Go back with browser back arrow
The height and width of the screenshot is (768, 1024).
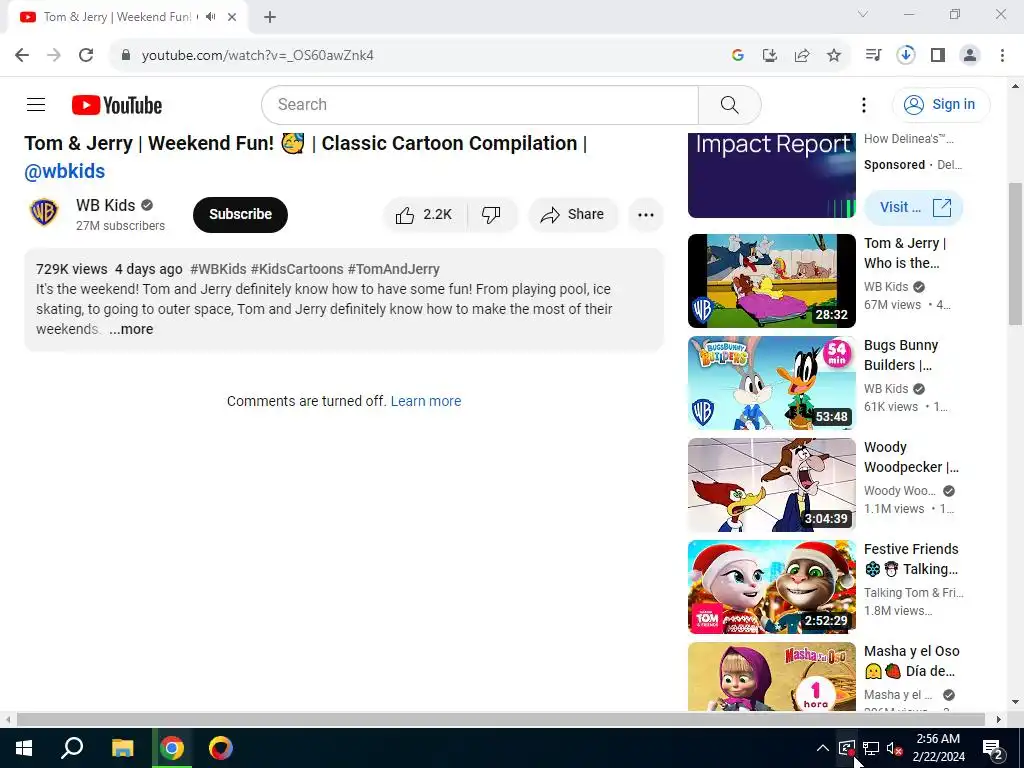pyautogui.click(x=22, y=55)
